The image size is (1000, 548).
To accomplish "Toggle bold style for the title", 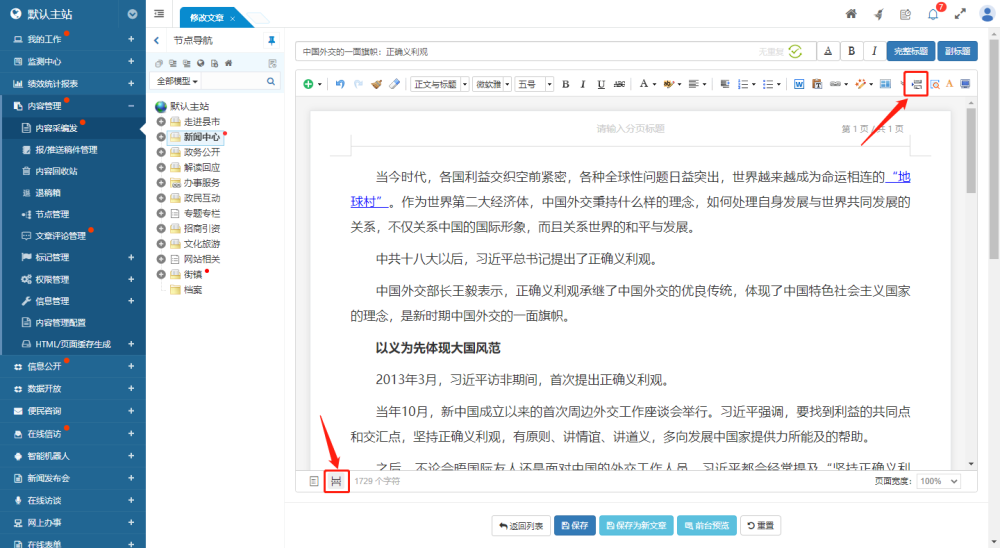I will [852, 51].
